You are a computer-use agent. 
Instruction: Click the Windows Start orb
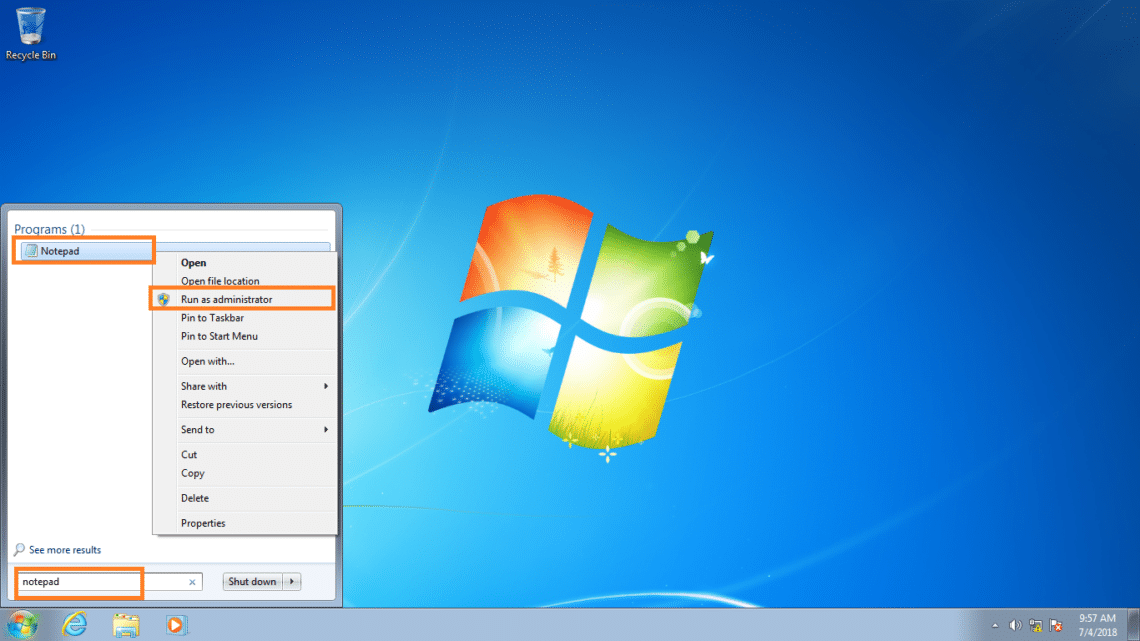click(x=21, y=625)
